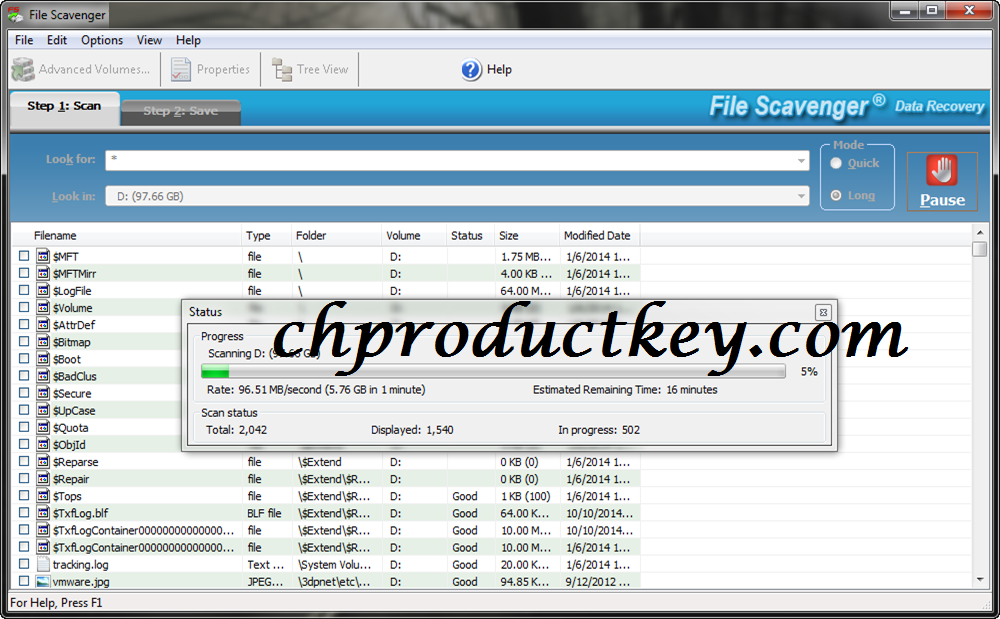The width and height of the screenshot is (1000, 619).
Task: Select the $Secure filename text
Action: pos(72,394)
